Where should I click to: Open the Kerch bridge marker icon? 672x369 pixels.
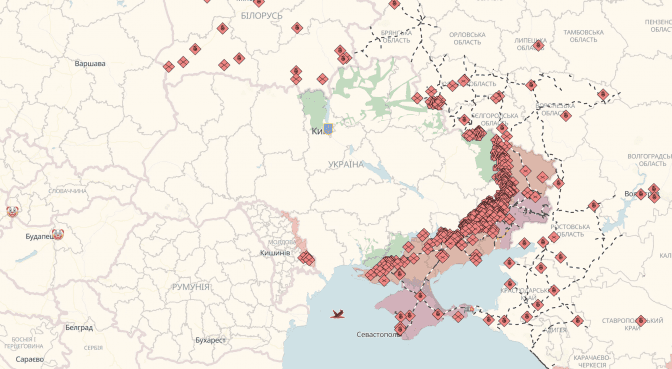(x=470, y=309)
